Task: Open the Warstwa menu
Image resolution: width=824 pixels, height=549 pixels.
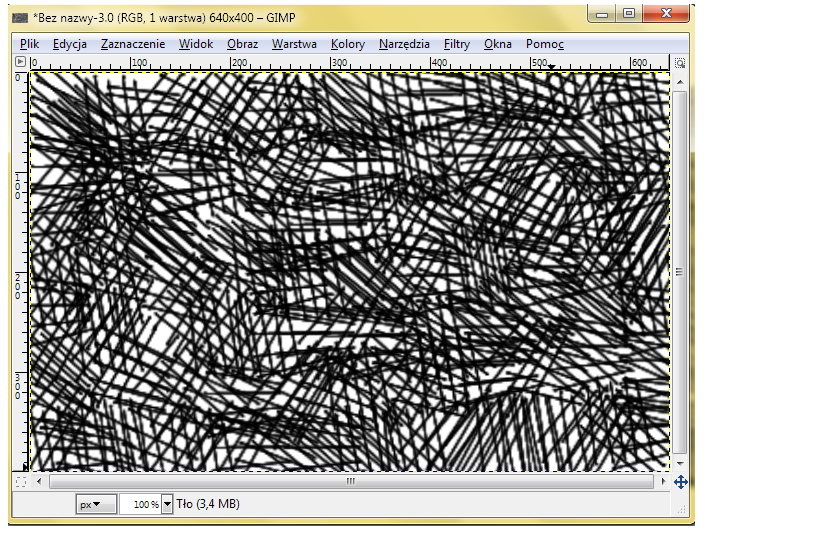Action: (294, 44)
